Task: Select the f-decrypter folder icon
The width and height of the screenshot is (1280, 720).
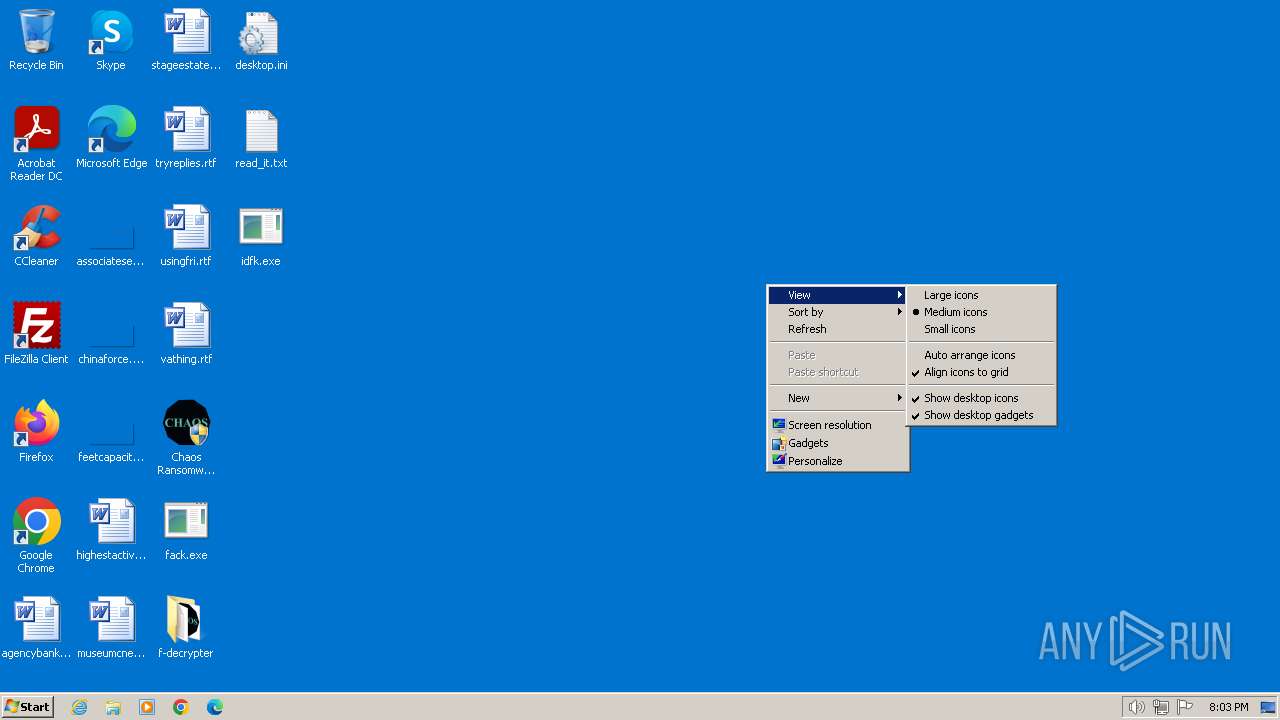Action: pyautogui.click(x=186, y=629)
